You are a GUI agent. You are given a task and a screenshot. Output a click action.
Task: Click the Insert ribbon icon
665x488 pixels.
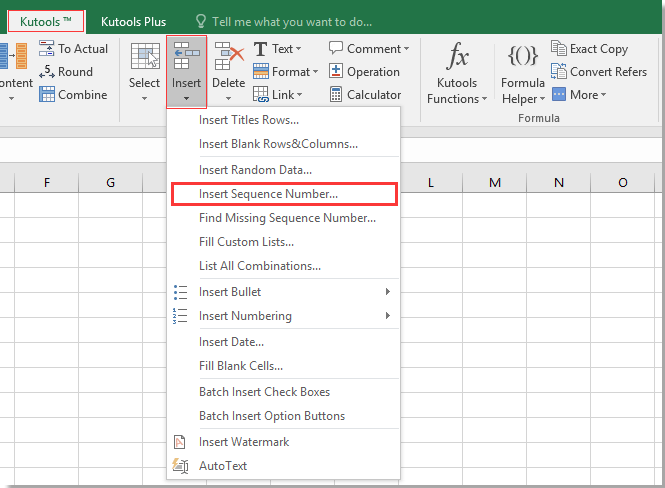point(187,56)
